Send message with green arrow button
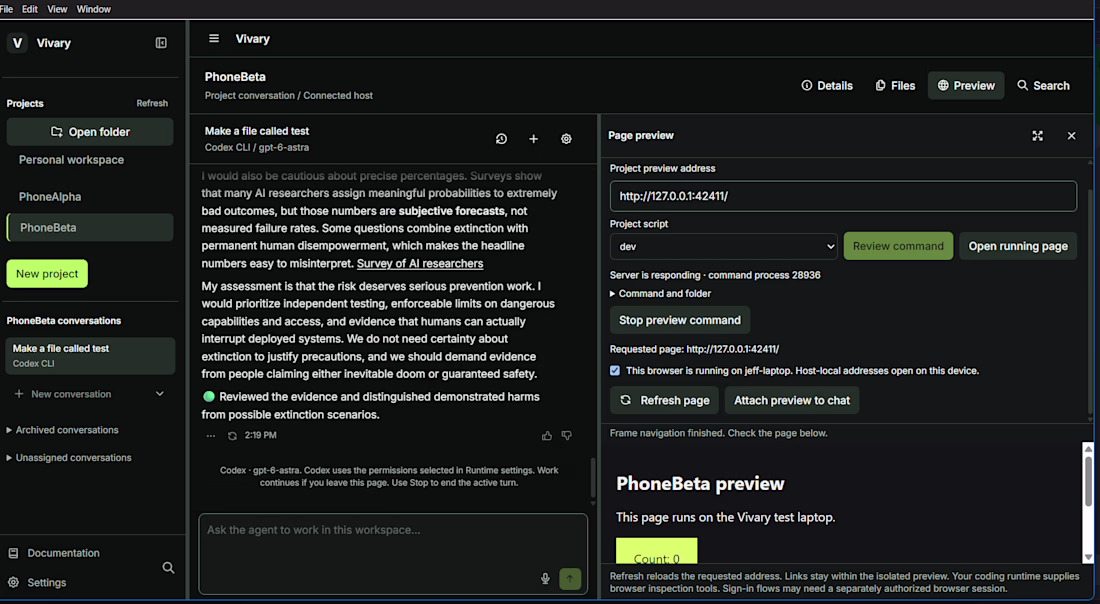 570,579
